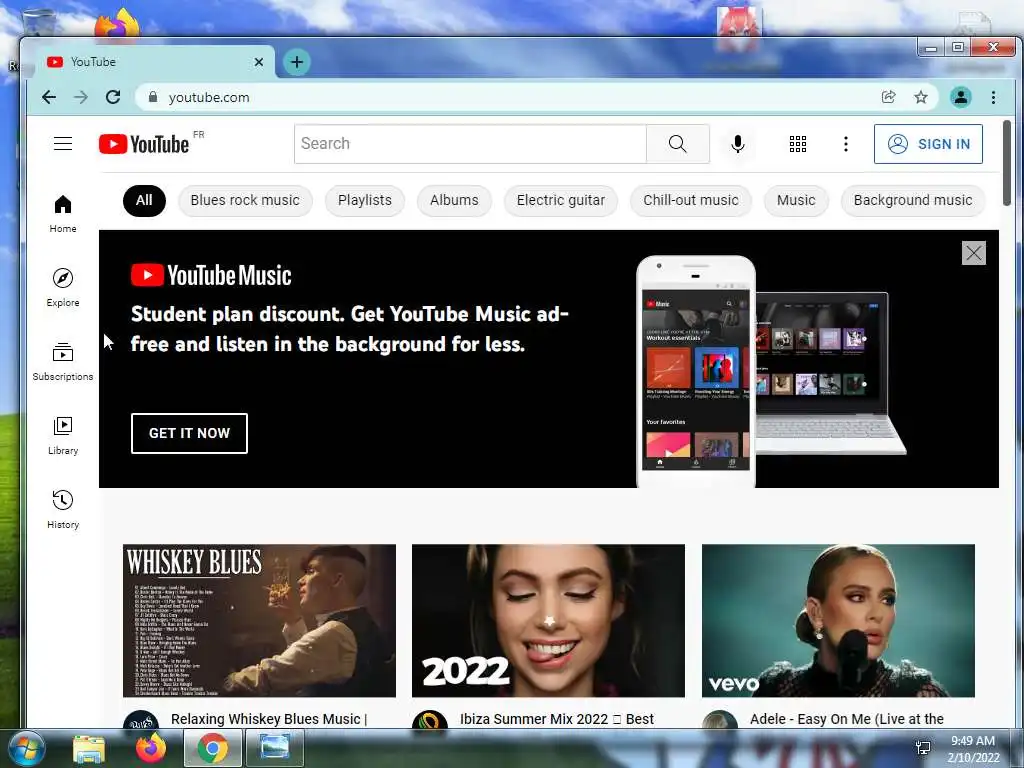Open Chrome three-dot menu

(993, 97)
